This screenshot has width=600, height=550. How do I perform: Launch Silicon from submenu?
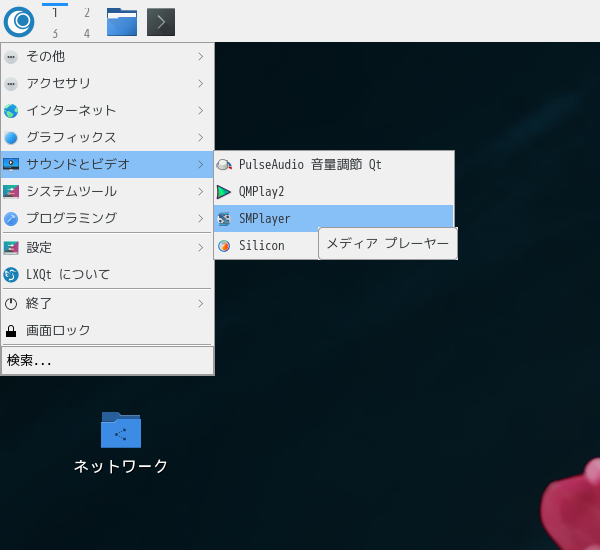[x=266, y=245]
